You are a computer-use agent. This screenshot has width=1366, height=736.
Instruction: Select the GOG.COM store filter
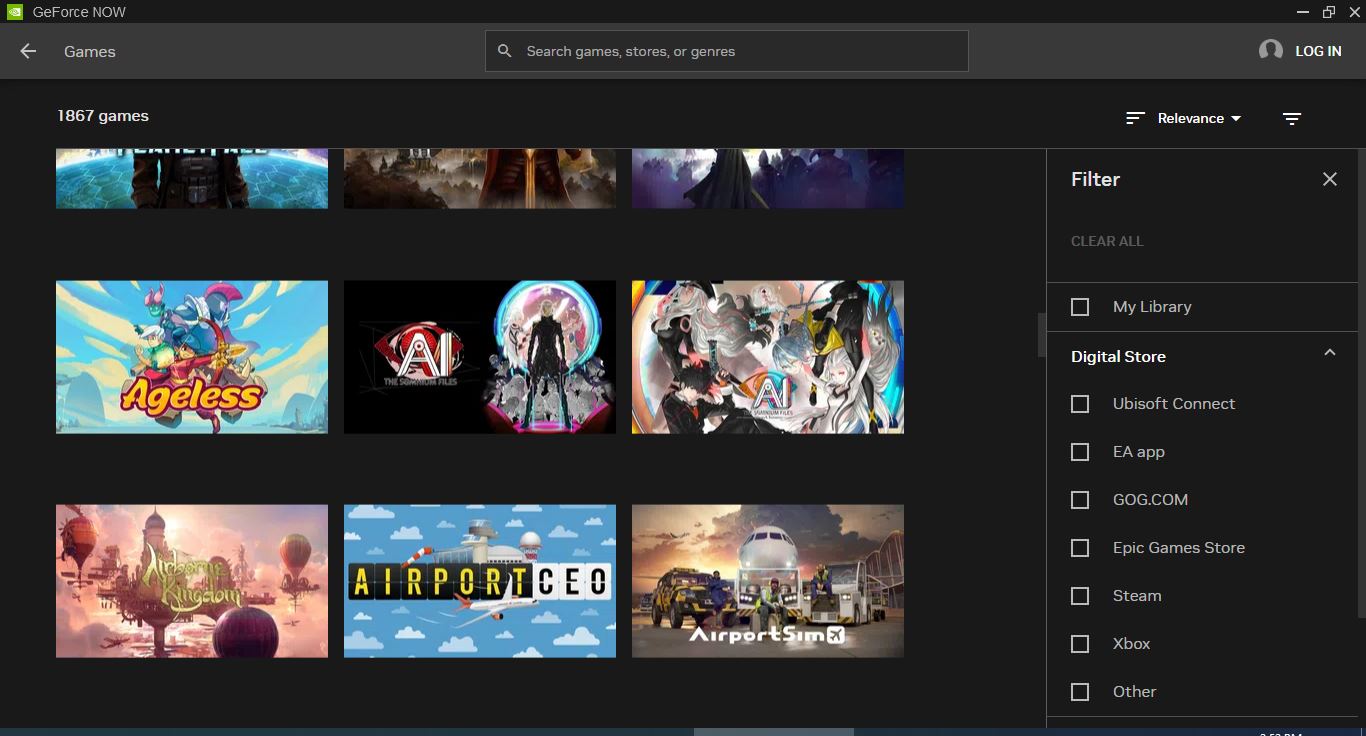point(1080,500)
